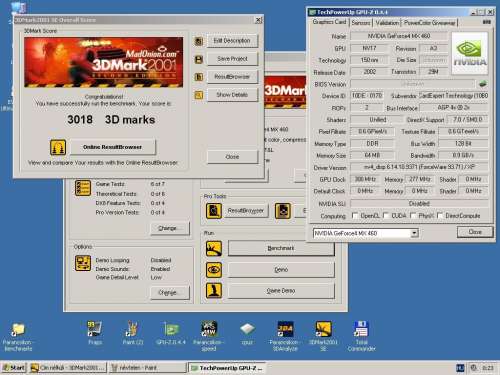Viewport: 500px width, 375px height.
Task: Click the Game Demo button
Action: point(281,291)
